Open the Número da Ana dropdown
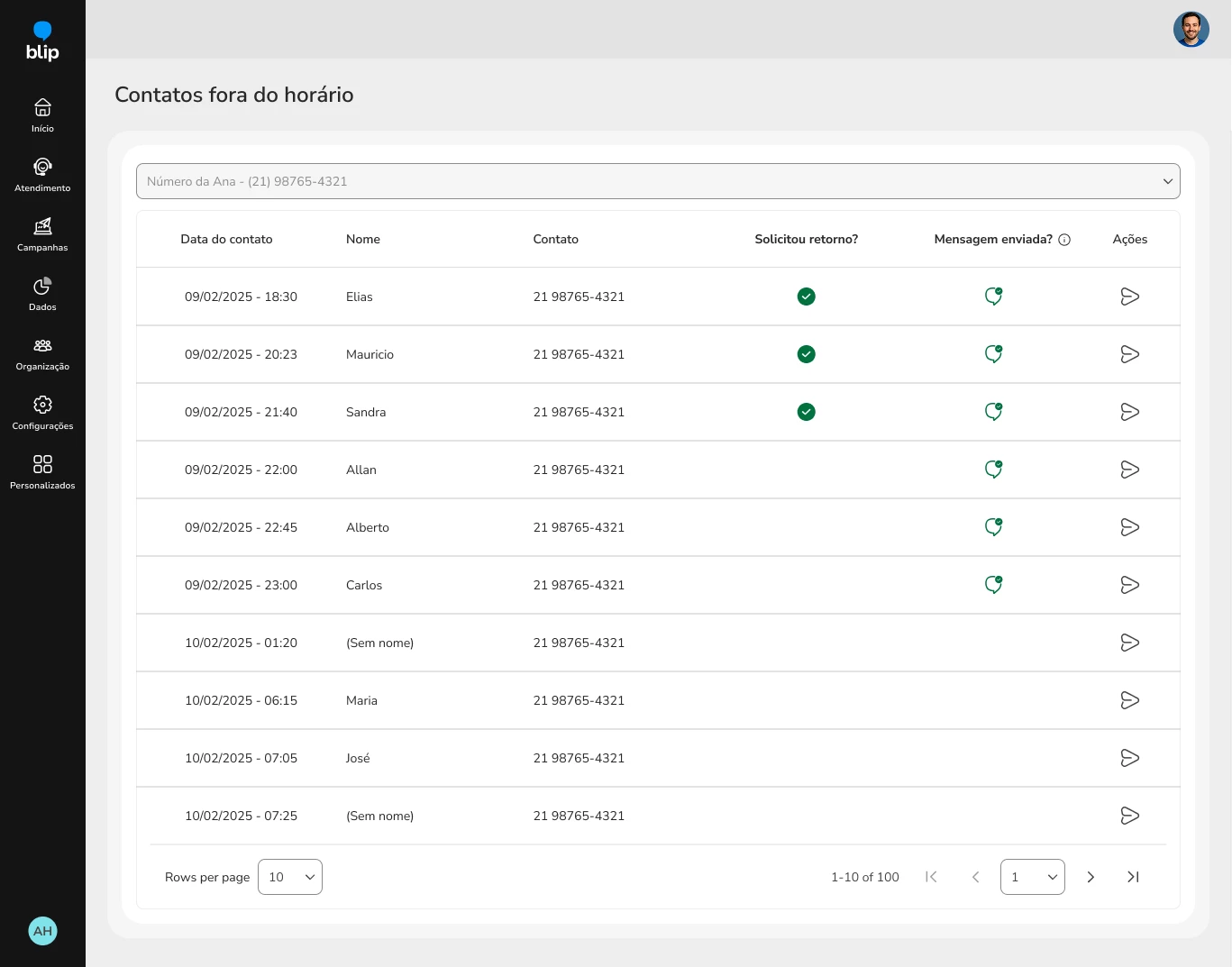Screen dimensions: 1232x967 click(658, 181)
